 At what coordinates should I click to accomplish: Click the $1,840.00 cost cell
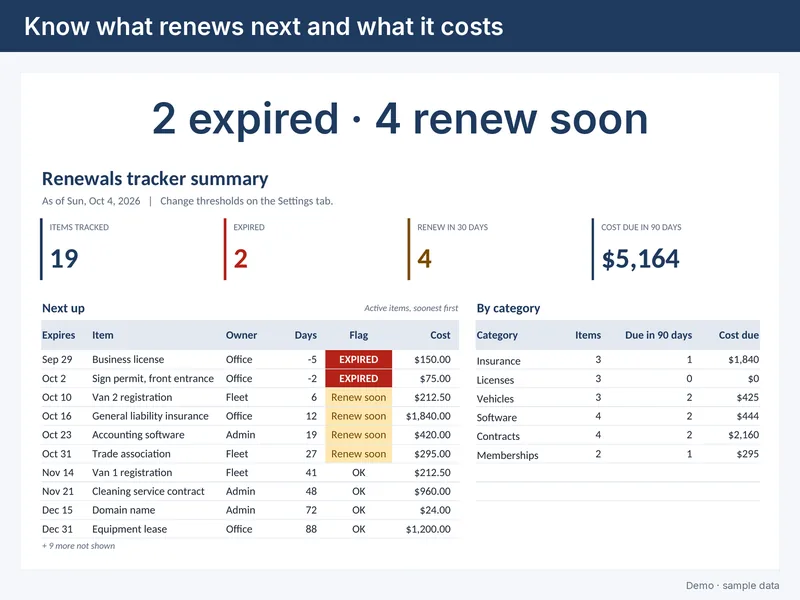(x=428, y=416)
